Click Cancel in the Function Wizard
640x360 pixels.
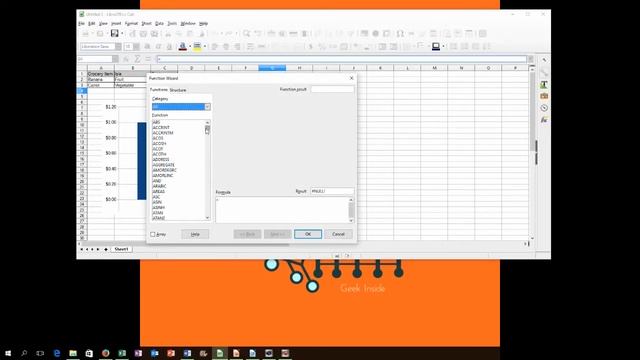(338, 234)
